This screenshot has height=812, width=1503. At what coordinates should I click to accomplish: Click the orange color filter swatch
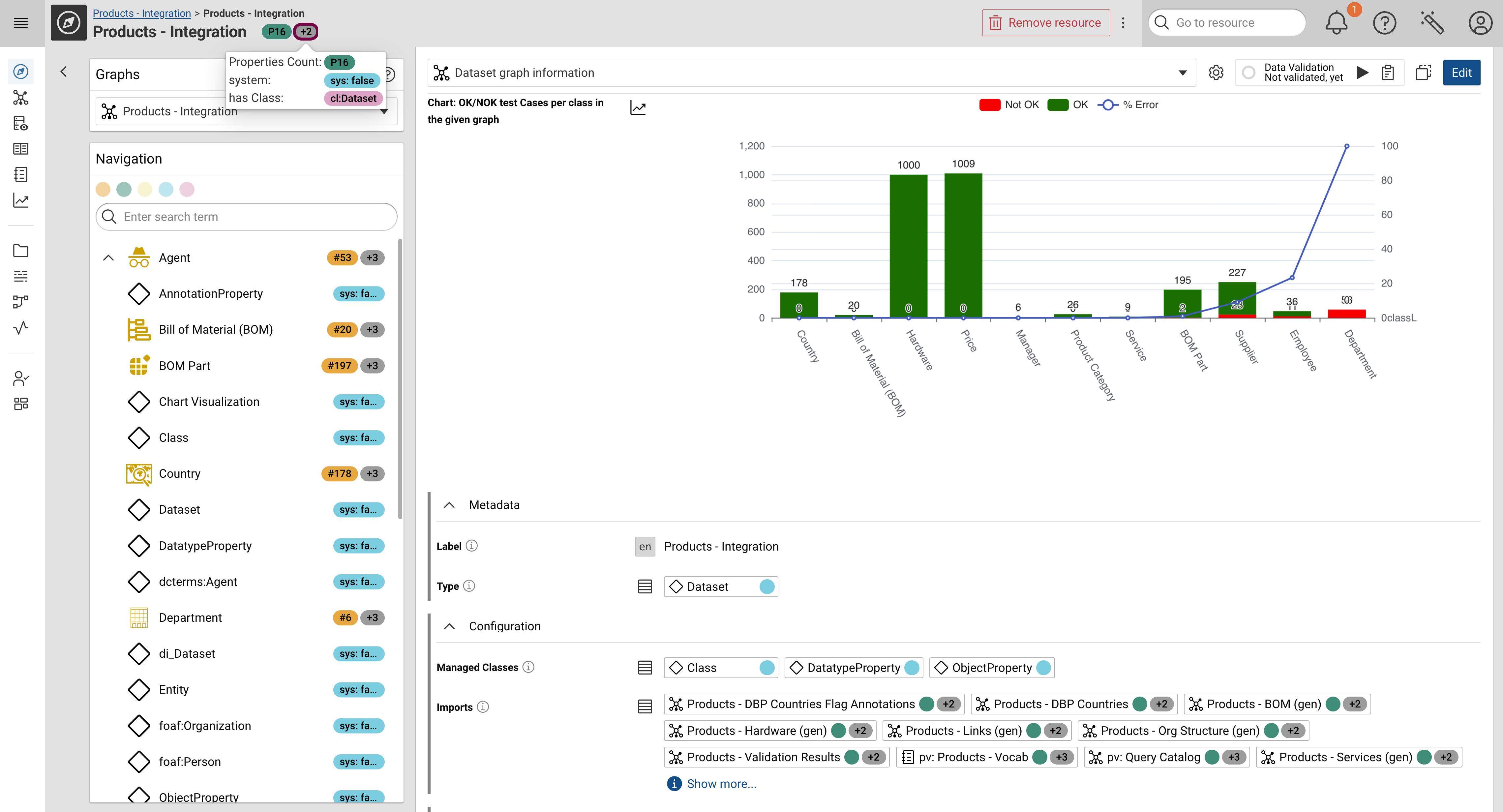point(103,190)
